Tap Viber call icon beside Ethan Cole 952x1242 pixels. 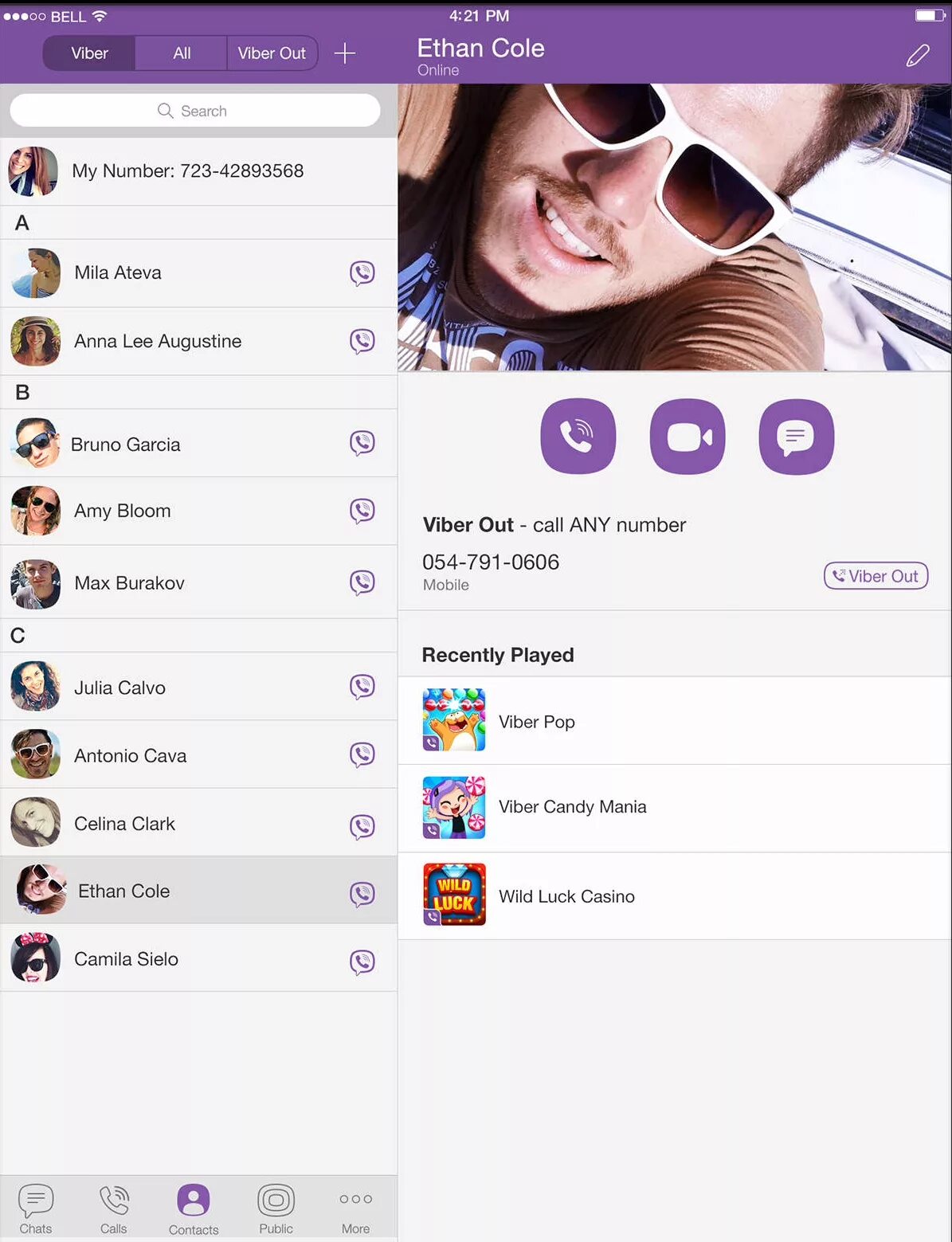[x=362, y=894]
